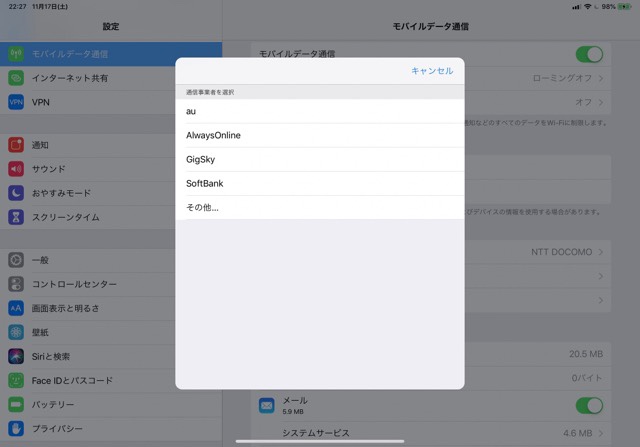The image size is (640, 447).
Task: Select VPN sidebar label
Action: [41, 102]
